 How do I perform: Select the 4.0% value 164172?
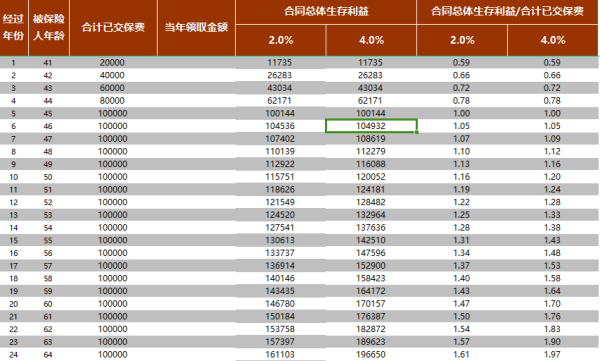[371, 291]
